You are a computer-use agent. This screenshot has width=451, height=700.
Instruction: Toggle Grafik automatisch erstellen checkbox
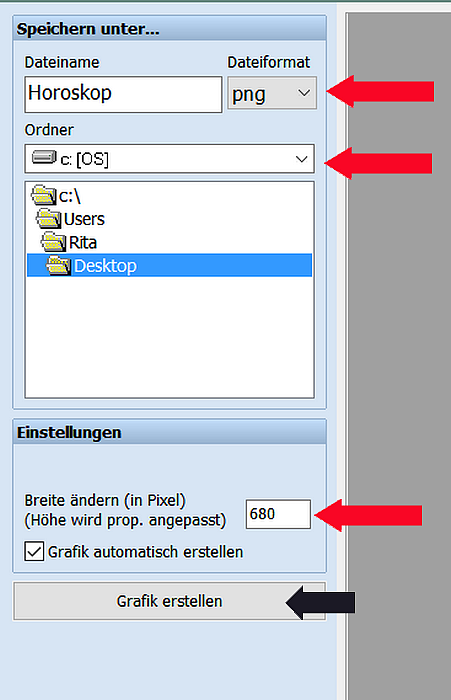coord(34,551)
